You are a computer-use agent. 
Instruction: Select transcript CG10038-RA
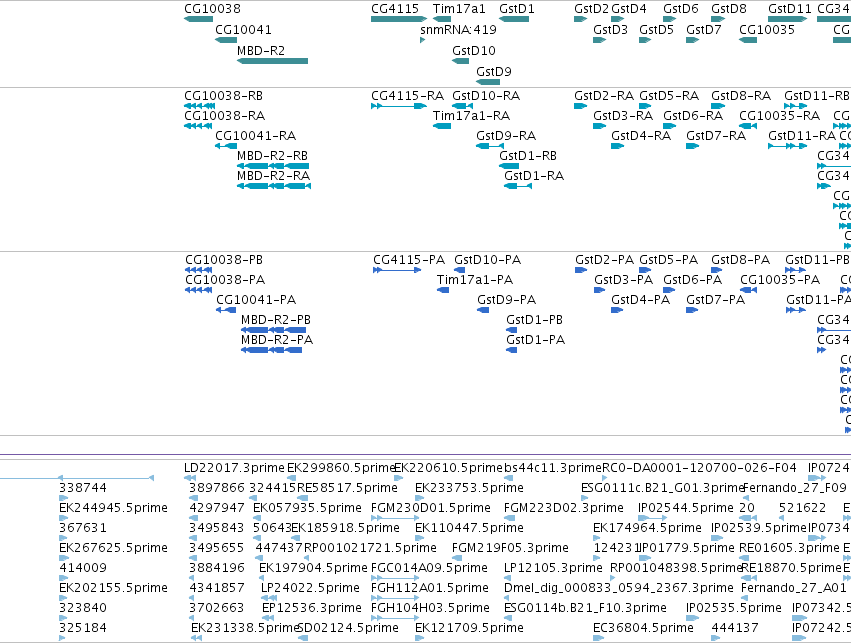(224, 116)
